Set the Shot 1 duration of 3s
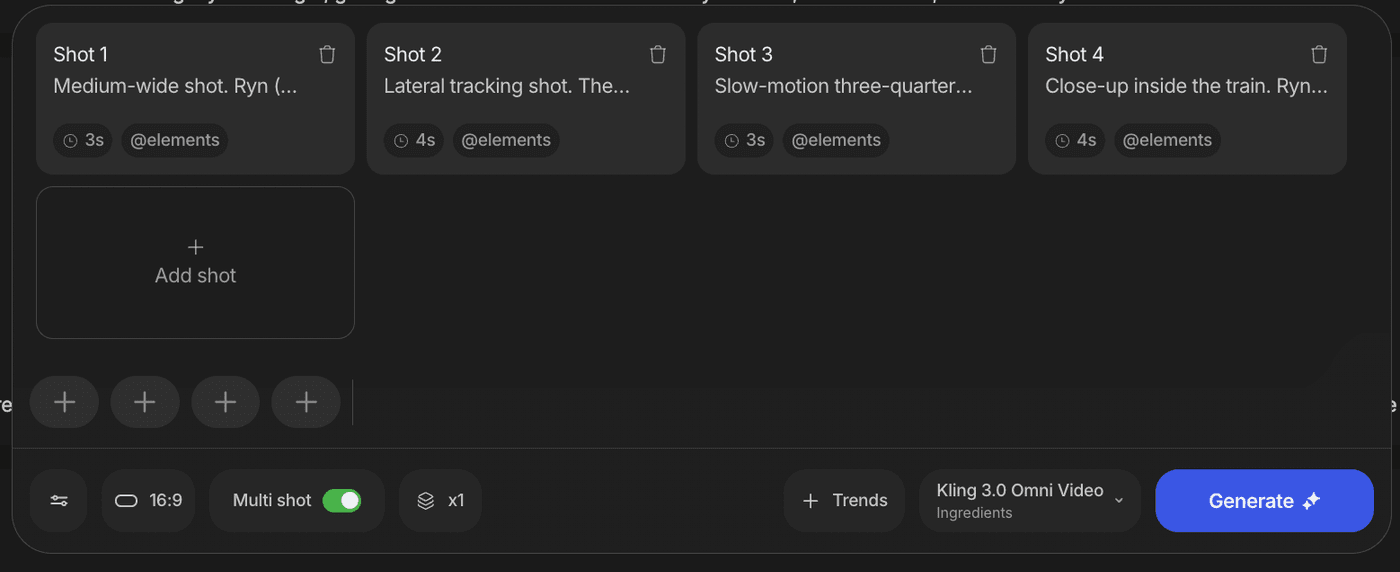Viewport: 1400px width, 572px height. (x=84, y=141)
